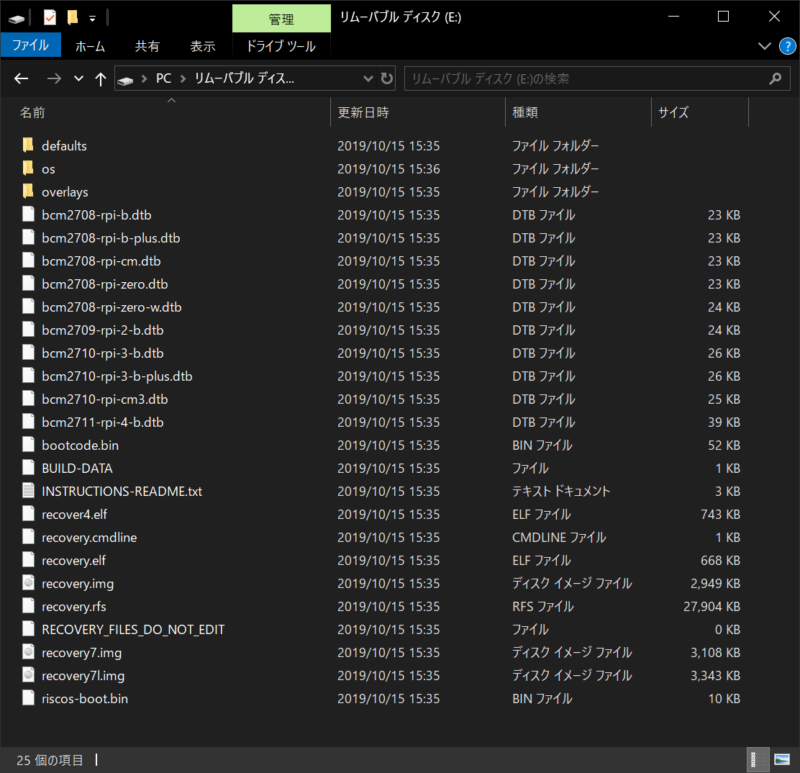Click the blue Help question mark icon
The width and height of the screenshot is (800, 773).
click(x=787, y=46)
